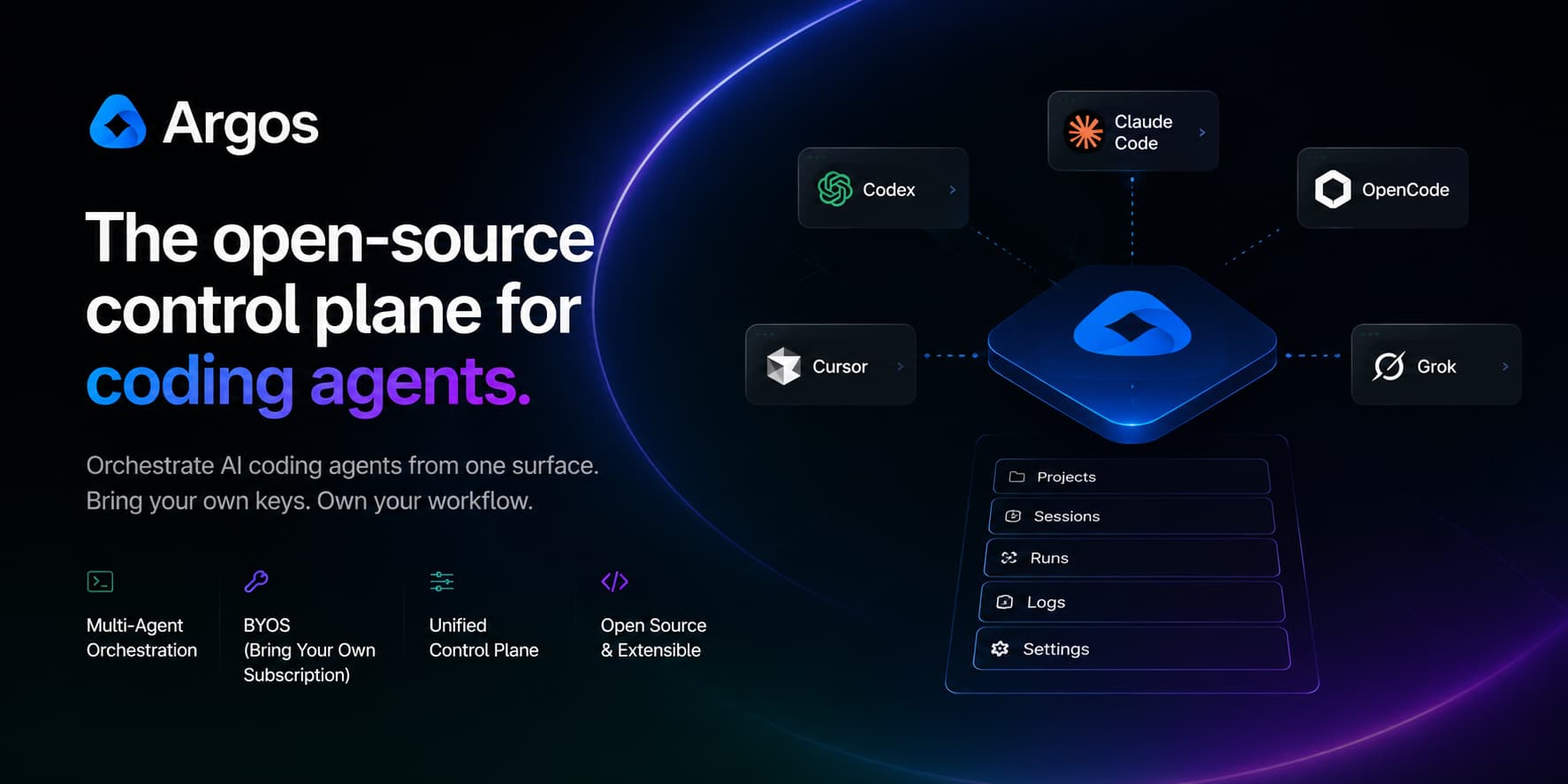The height and width of the screenshot is (784, 1568).
Task: Click the Grok slashed-circle icon
Action: pos(1389,366)
